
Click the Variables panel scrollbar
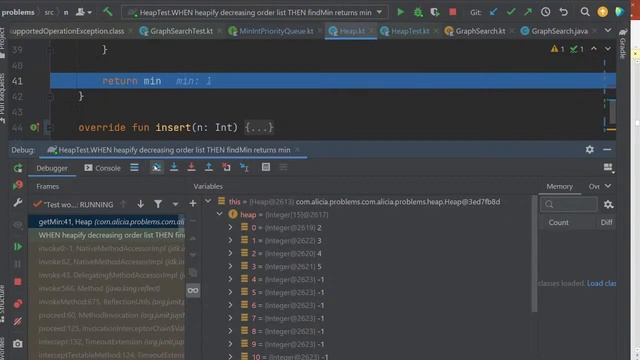(534, 254)
